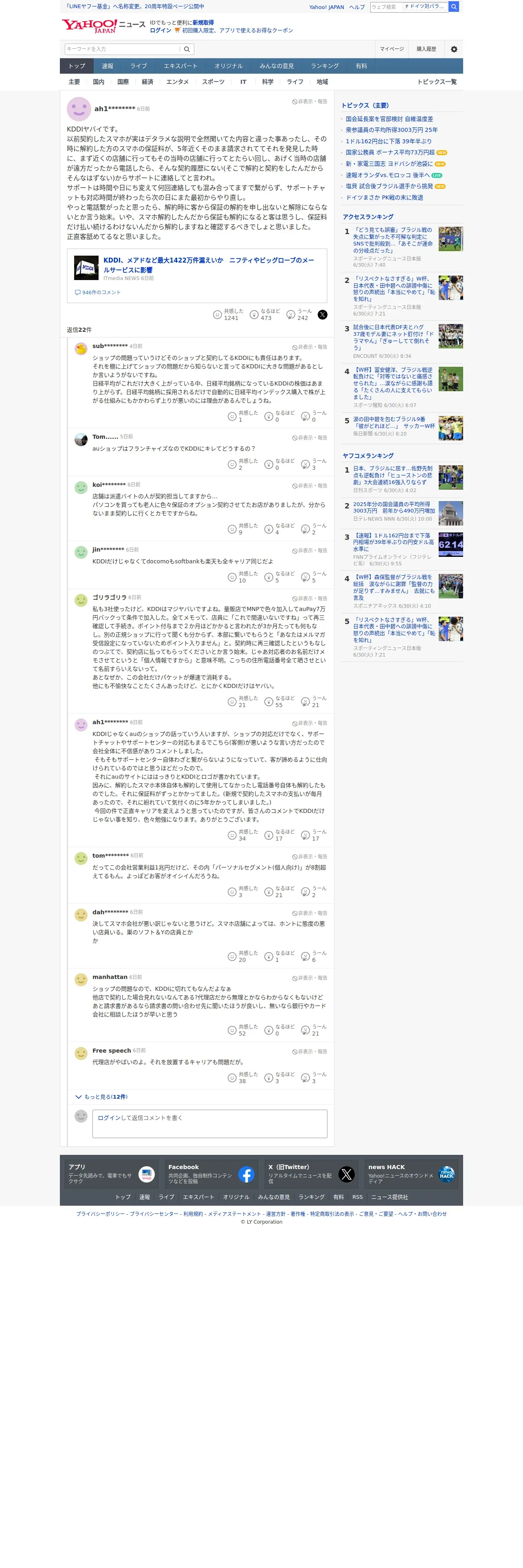Screen dimensions: 523x1568
Task: Click 共感した icon on Tom reply
Action: coord(232,464)
